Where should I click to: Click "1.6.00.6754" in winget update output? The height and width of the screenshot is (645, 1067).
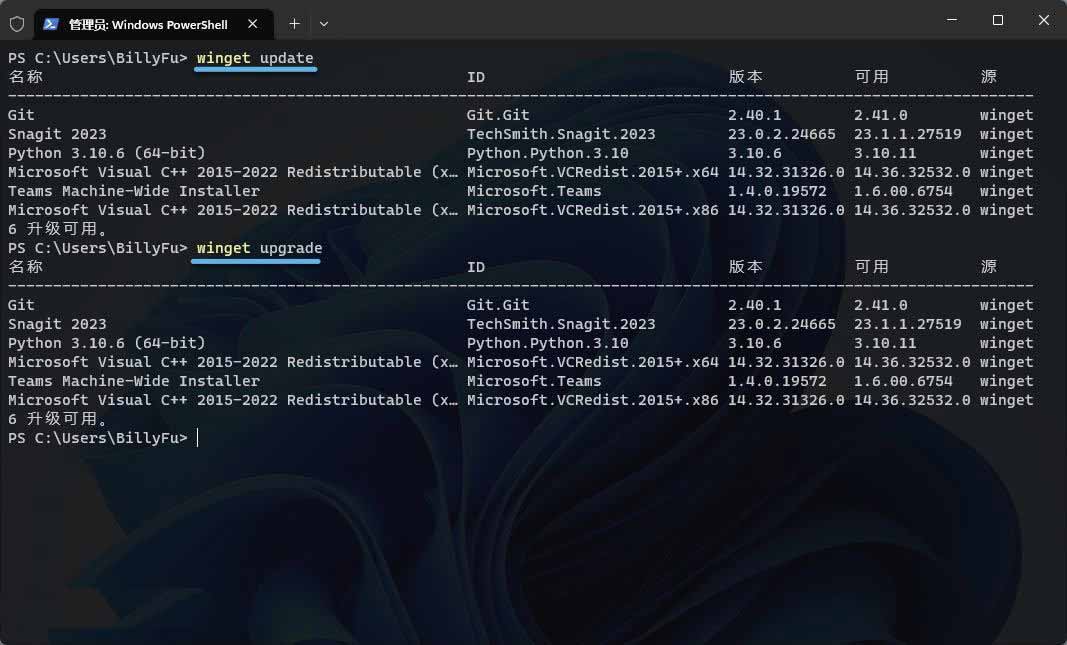pos(903,191)
